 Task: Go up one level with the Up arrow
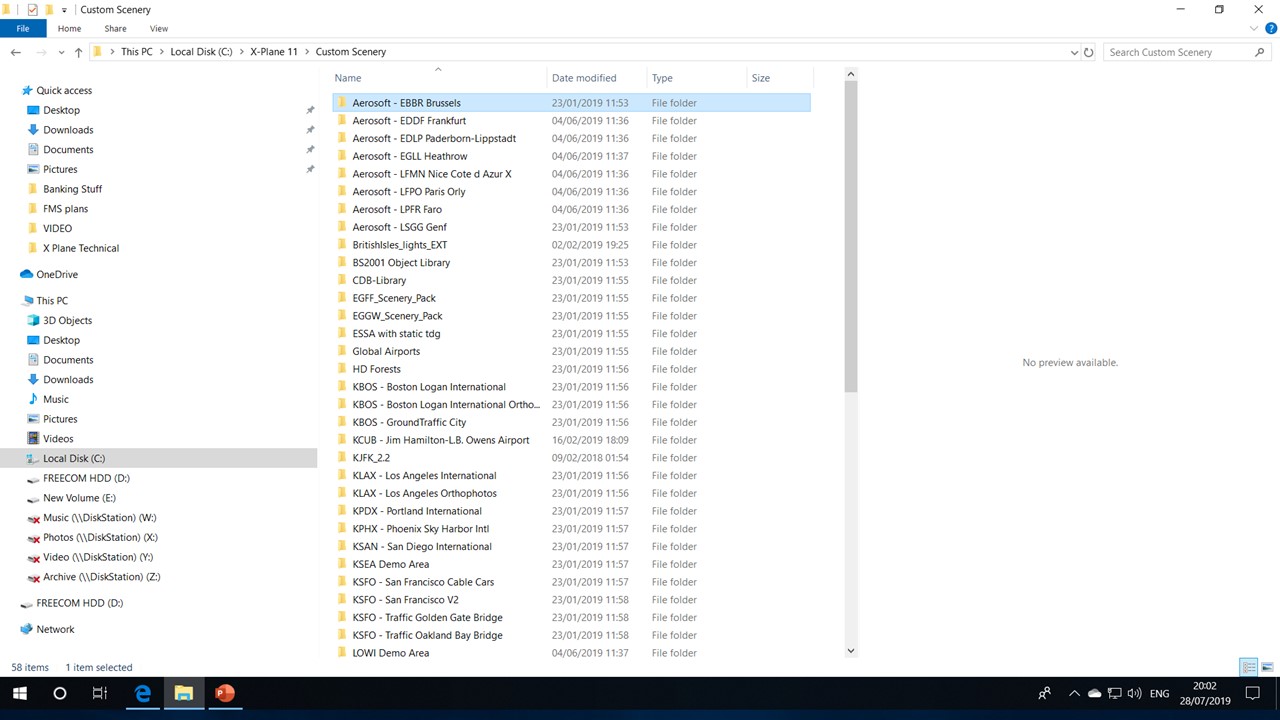(x=78, y=52)
